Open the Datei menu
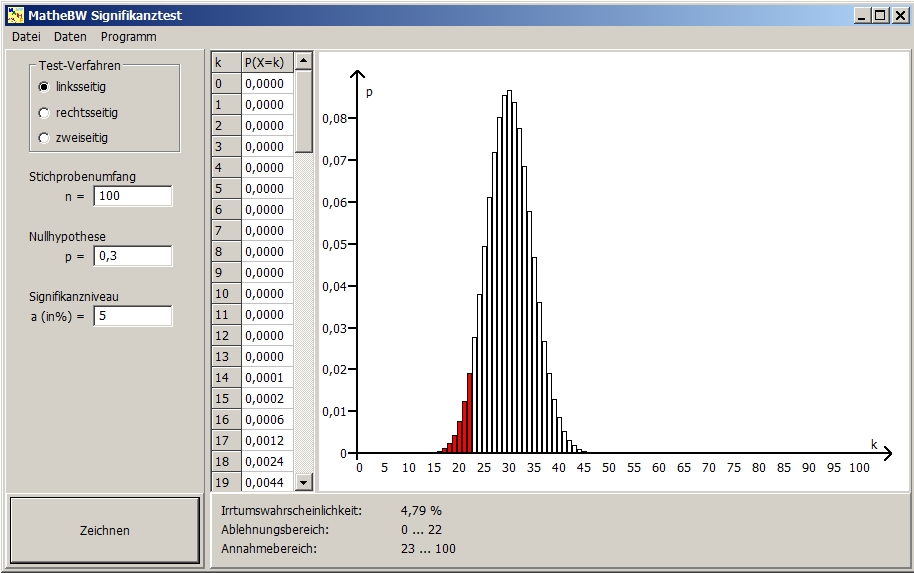 pos(26,37)
